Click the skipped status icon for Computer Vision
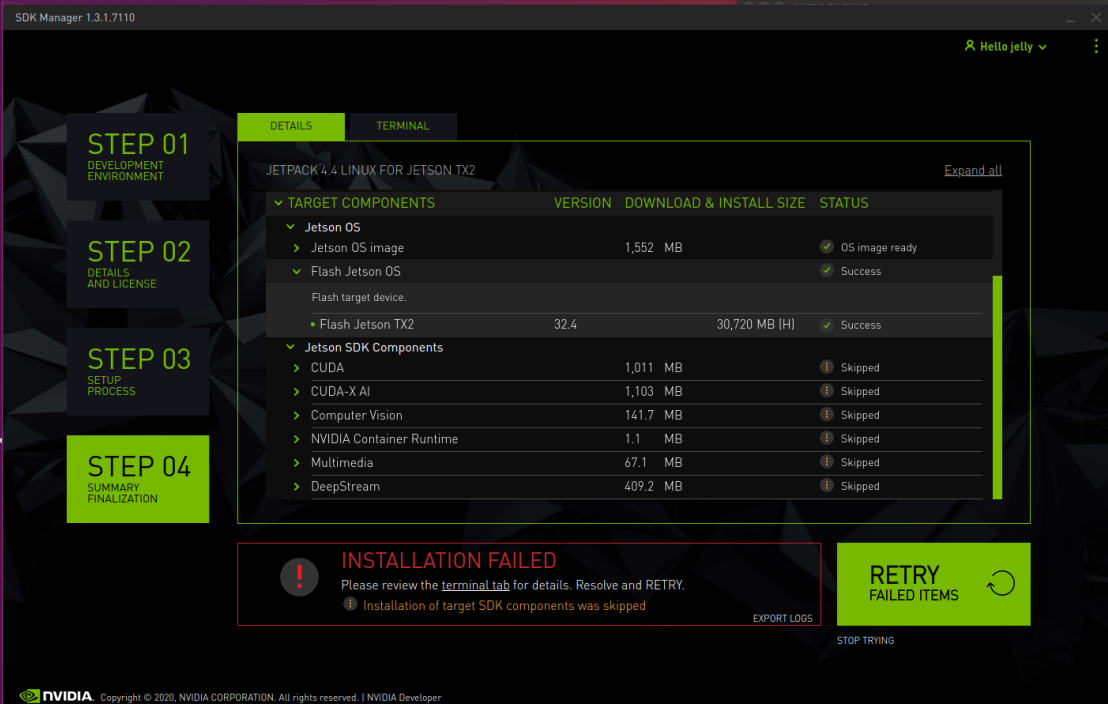The height and width of the screenshot is (704, 1108). point(826,414)
